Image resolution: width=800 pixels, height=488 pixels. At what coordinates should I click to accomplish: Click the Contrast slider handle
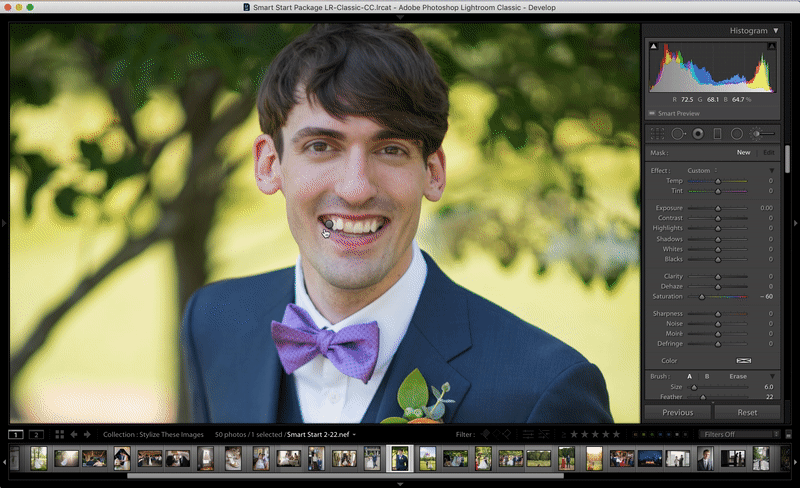[718, 218]
